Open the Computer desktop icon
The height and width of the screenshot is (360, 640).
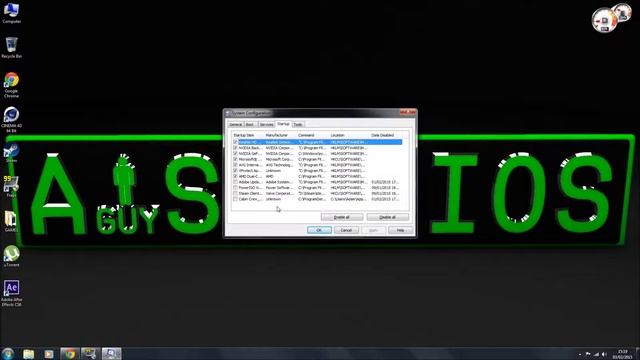(11, 13)
